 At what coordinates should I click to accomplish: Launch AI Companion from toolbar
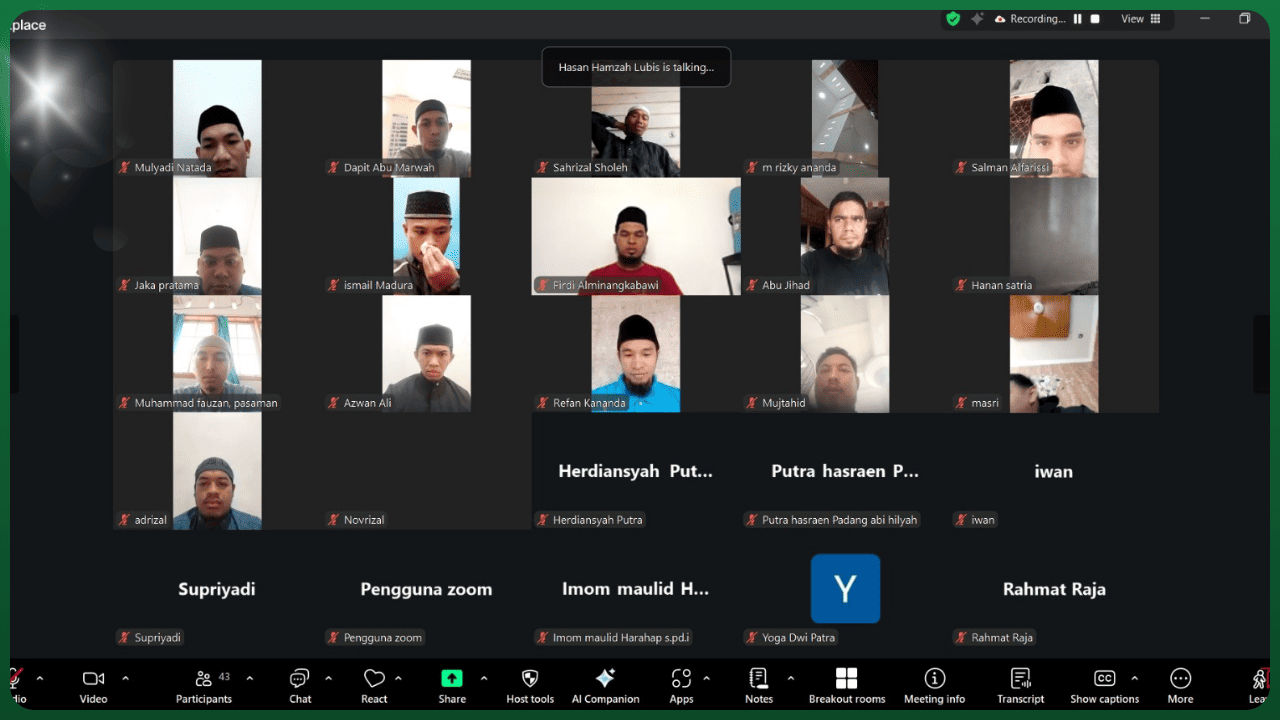coord(605,686)
